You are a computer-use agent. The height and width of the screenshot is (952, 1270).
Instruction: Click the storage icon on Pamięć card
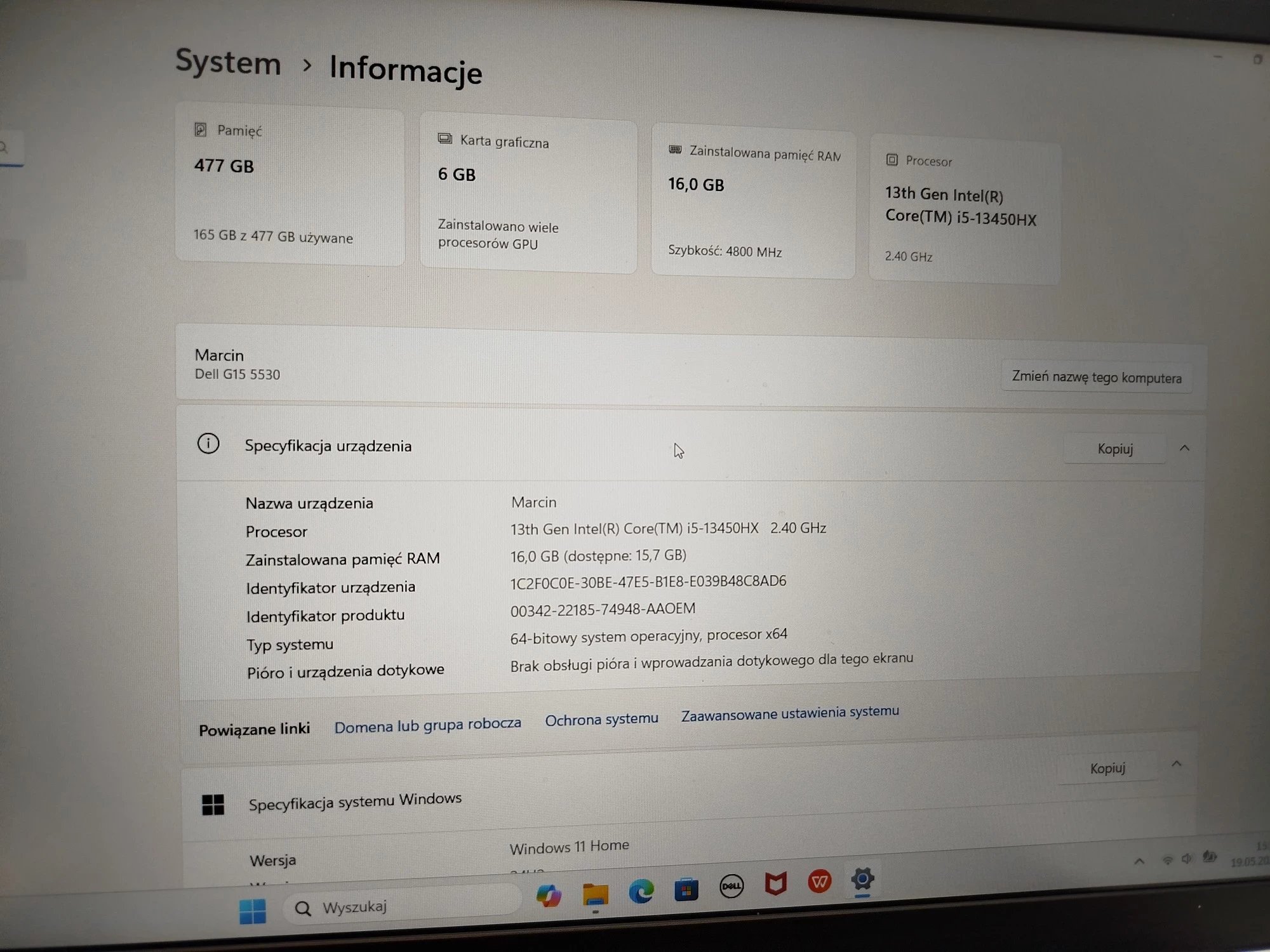(200, 129)
